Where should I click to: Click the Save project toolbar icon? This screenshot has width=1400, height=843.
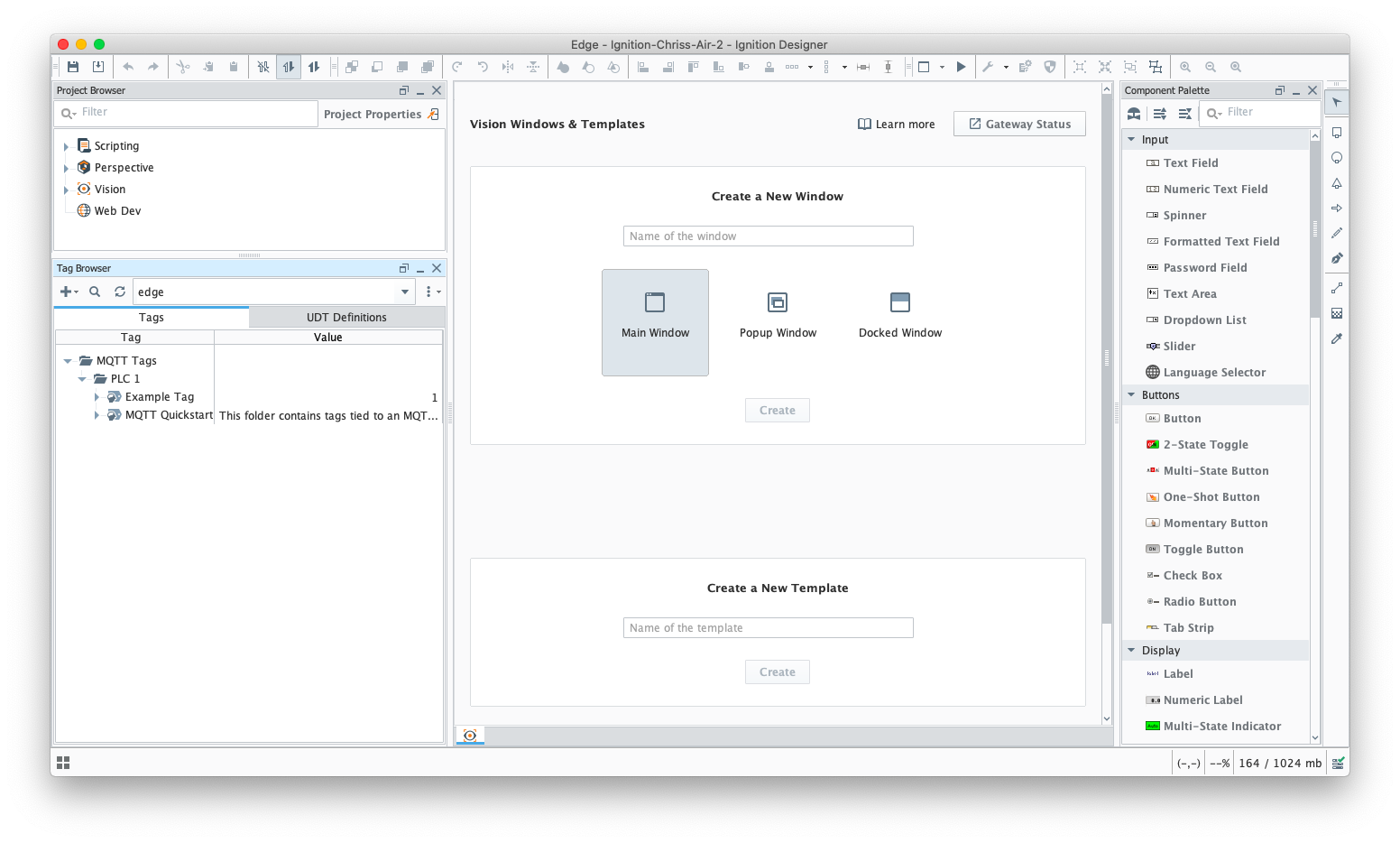tap(73, 67)
